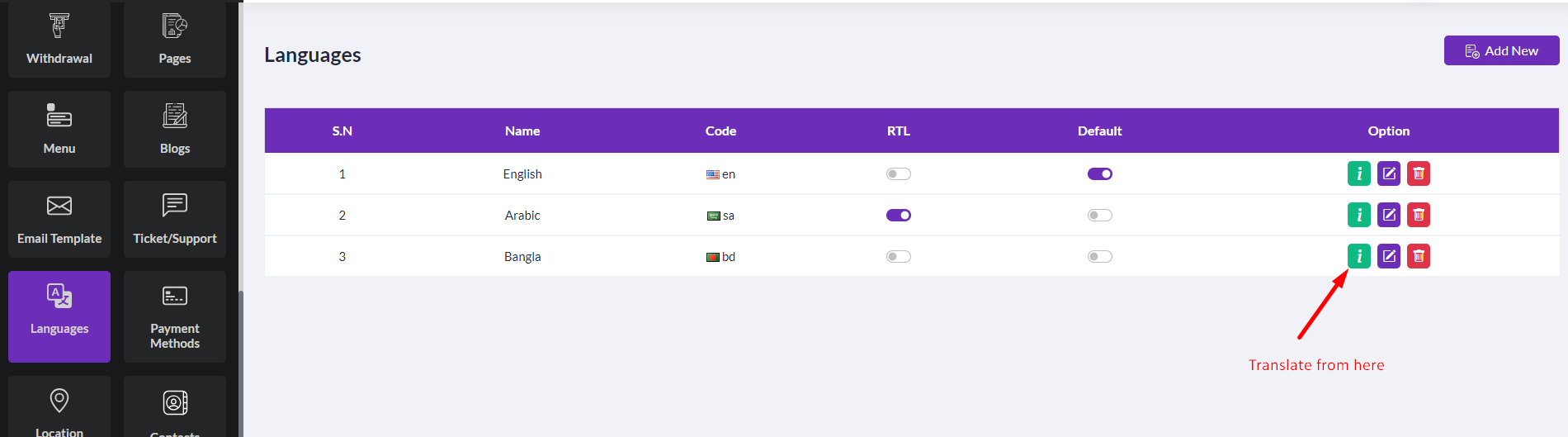Go to Email Template section
This screenshot has width=1568, height=437.
[59, 219]
